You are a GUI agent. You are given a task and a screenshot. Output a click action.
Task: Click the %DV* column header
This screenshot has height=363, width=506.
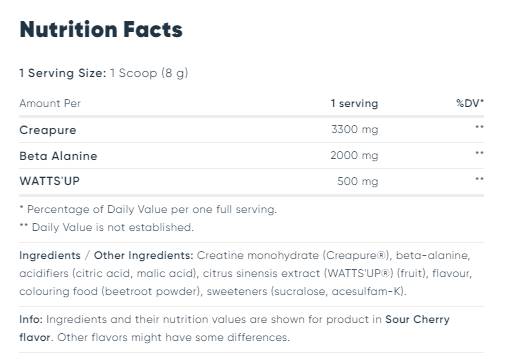coord(470,103)
